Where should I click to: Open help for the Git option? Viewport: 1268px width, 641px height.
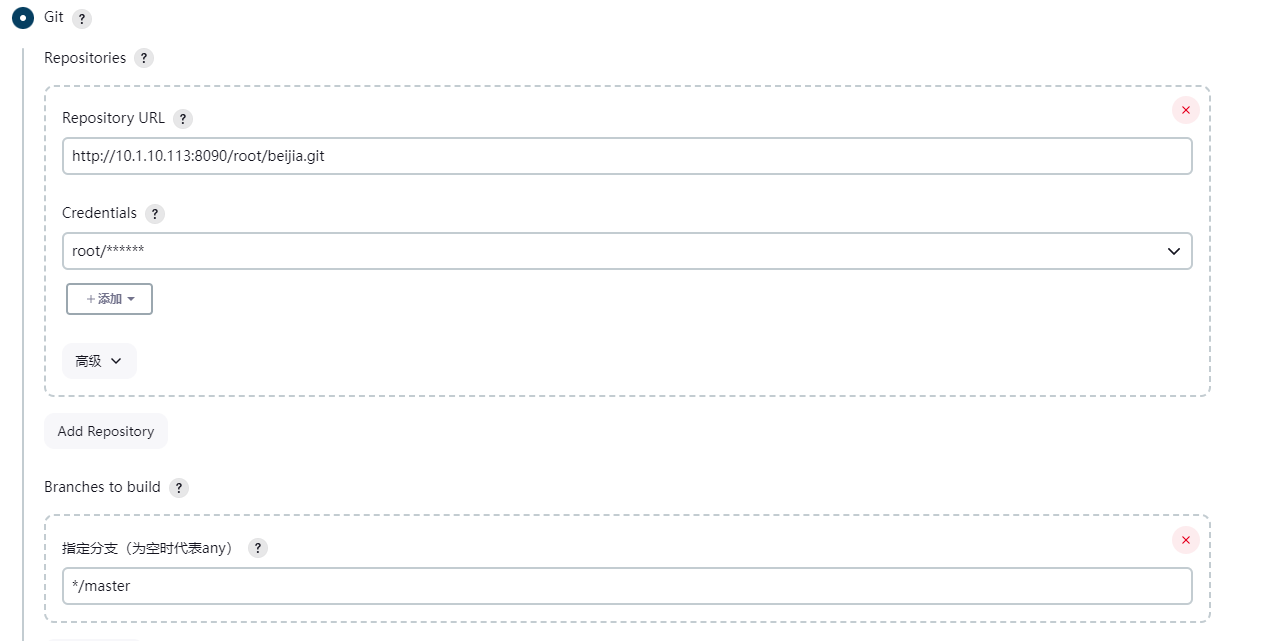click(x=82, y=19)
